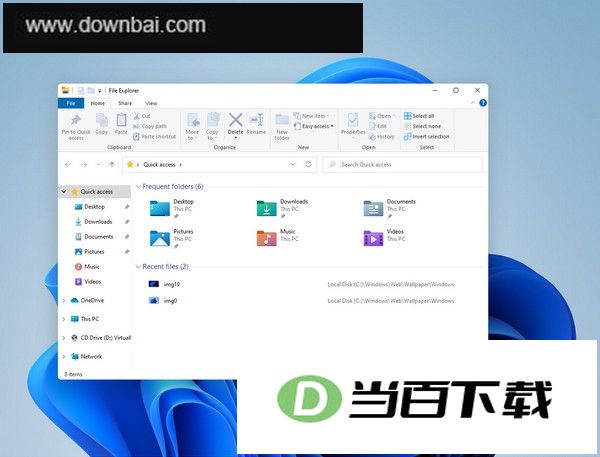
Task: Open file History from ribbon
Action: point(382,137)
